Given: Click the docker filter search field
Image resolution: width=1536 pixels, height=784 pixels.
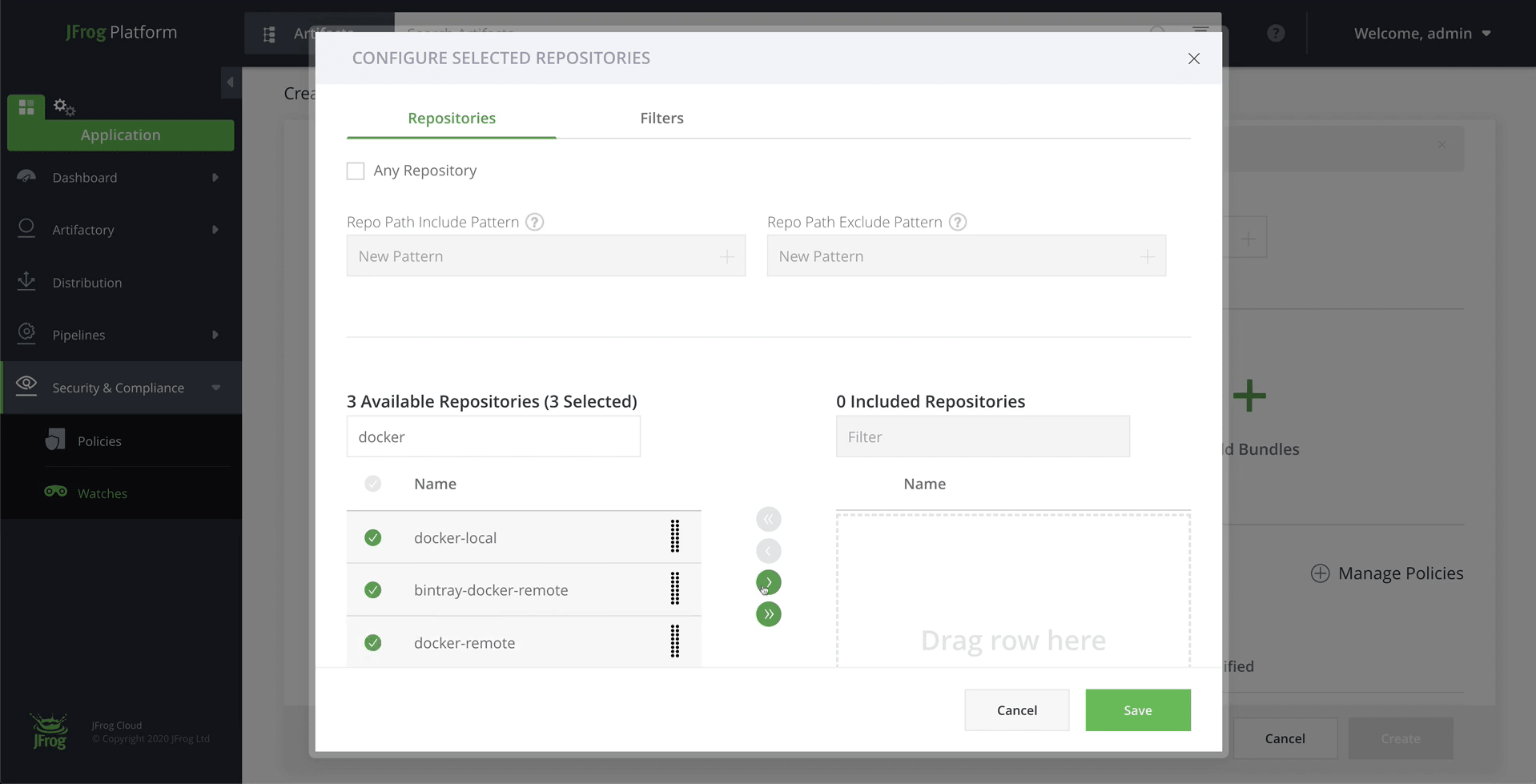Looking at the screenshot, I should tap(493, 436).
